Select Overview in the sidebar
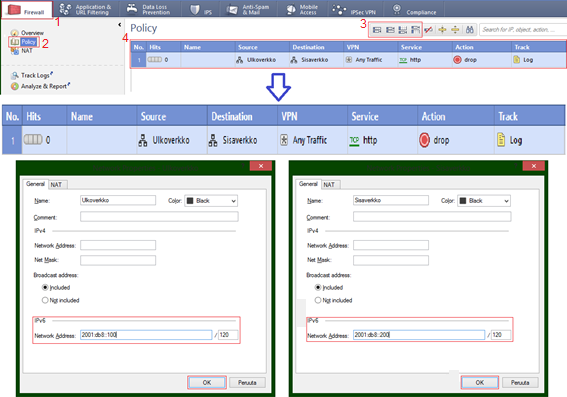The image size is (567, 397). point(27,33)
